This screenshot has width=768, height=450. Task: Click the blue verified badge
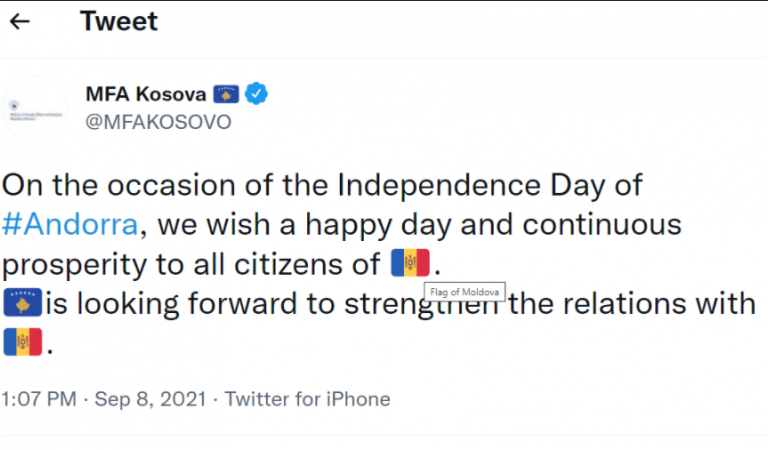point(257,95)
